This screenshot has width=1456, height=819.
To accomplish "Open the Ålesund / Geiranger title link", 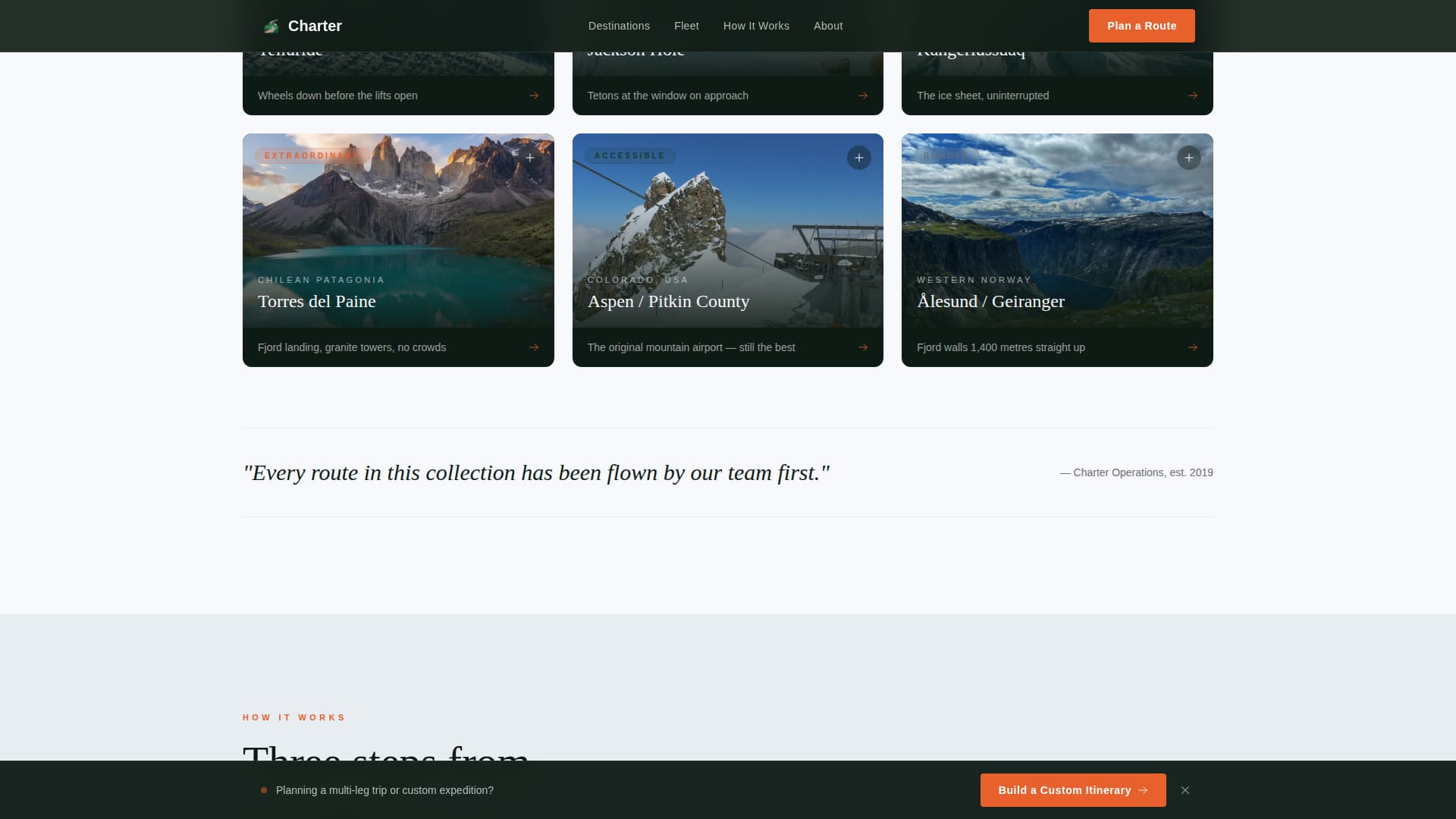I will pos(990,301).
